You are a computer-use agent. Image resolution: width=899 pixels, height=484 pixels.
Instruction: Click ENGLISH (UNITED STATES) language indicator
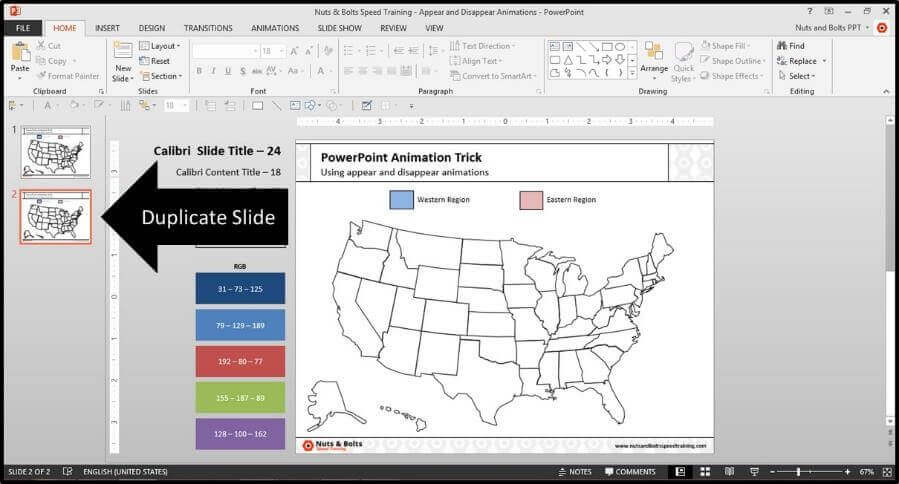[x=125, y=471]
